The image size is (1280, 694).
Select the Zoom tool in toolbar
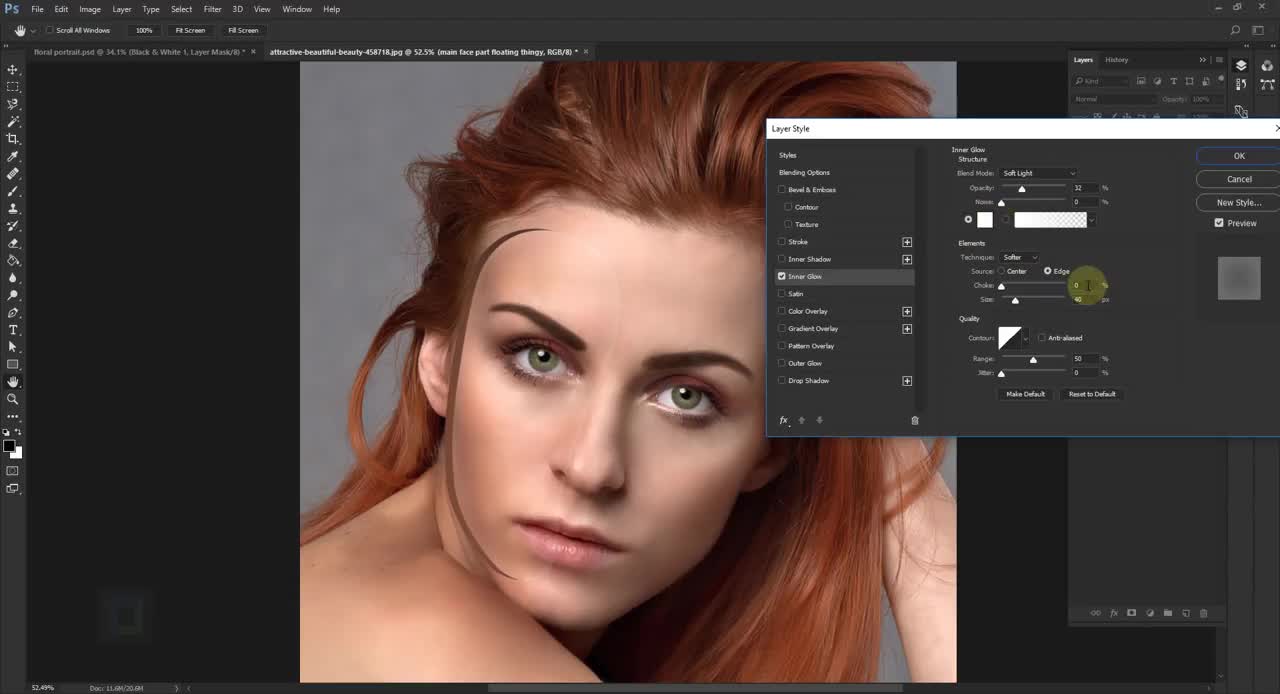coord(13,399)
